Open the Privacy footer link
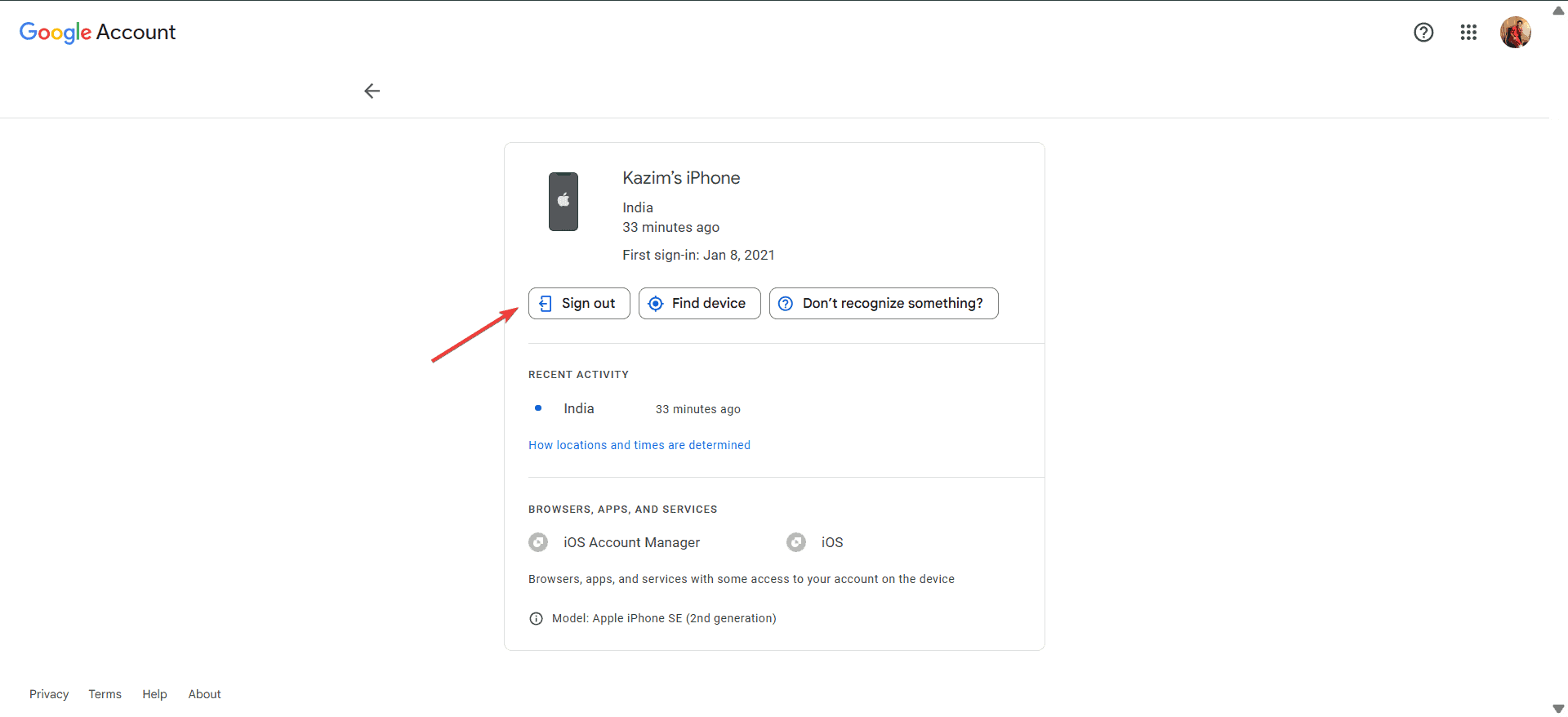This screenshot has height=717, width=1568. click(x=49, y=694)
